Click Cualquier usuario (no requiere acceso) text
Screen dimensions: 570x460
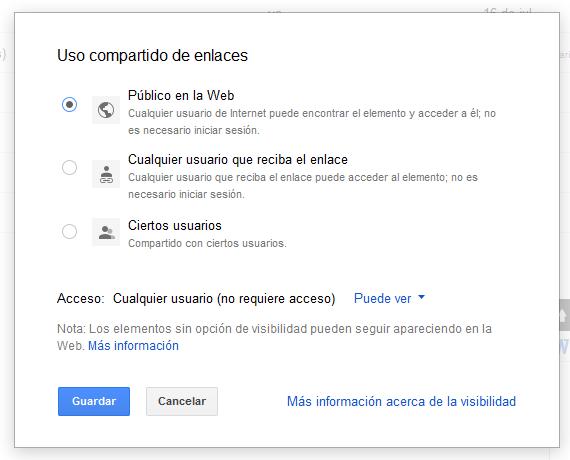[x=224, y=299]
